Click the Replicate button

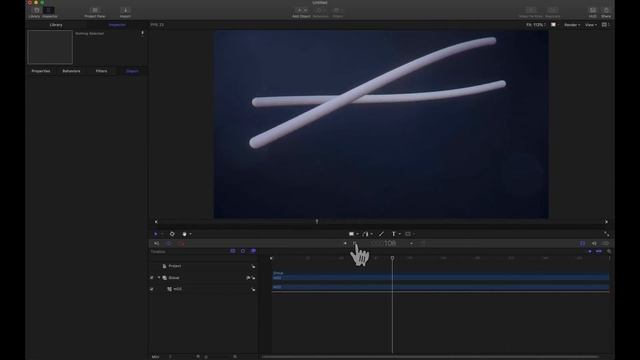(x=553, y=12)
